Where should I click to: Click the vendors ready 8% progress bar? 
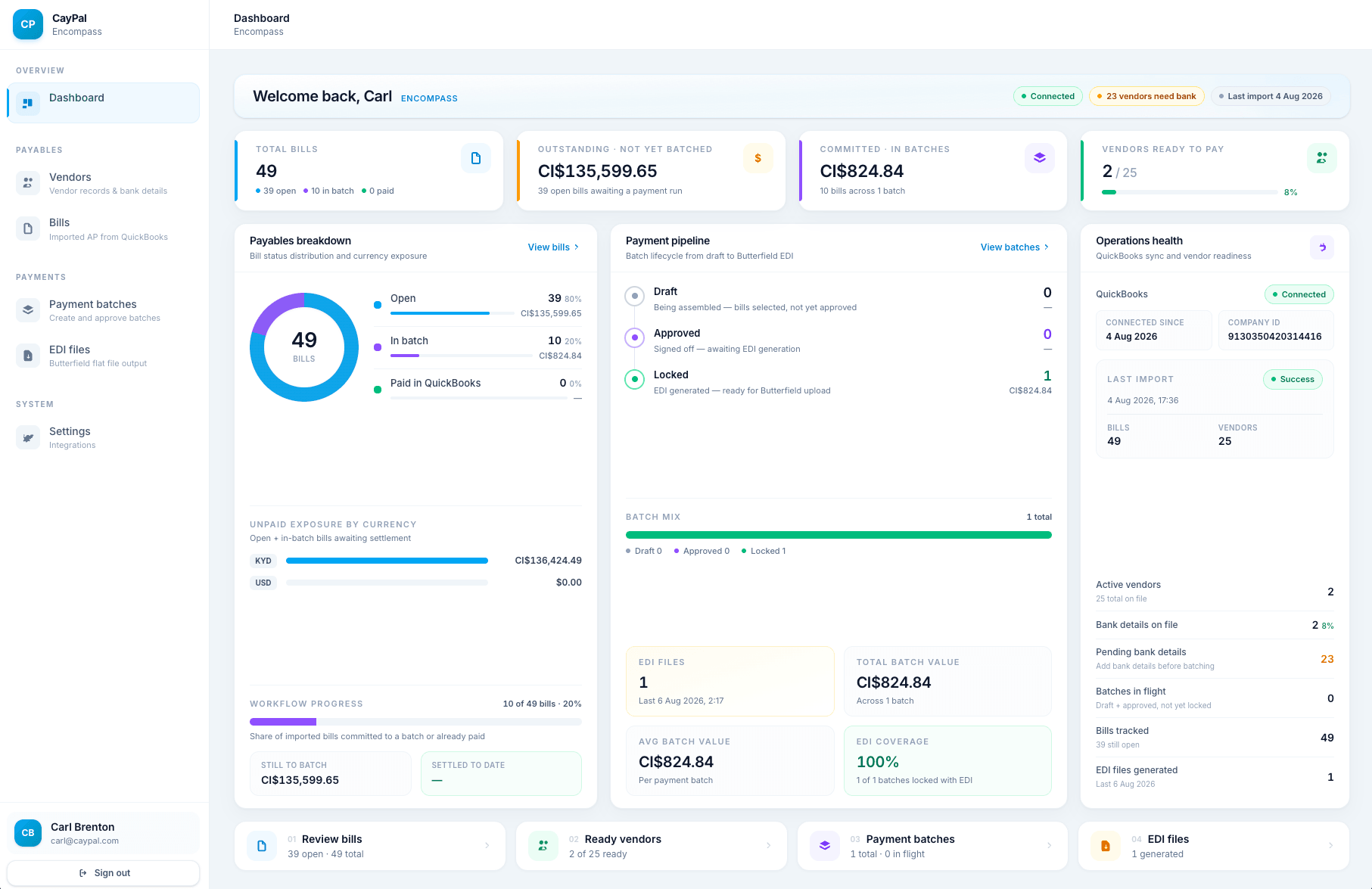coord(1190,192)
